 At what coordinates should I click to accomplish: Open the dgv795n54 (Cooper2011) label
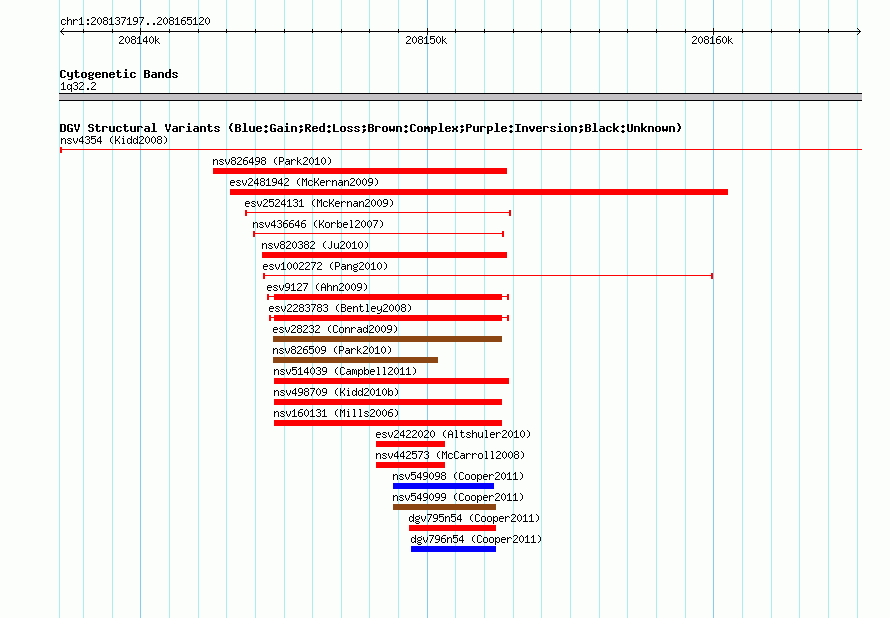pyautogui.click(x=474, y=518)
